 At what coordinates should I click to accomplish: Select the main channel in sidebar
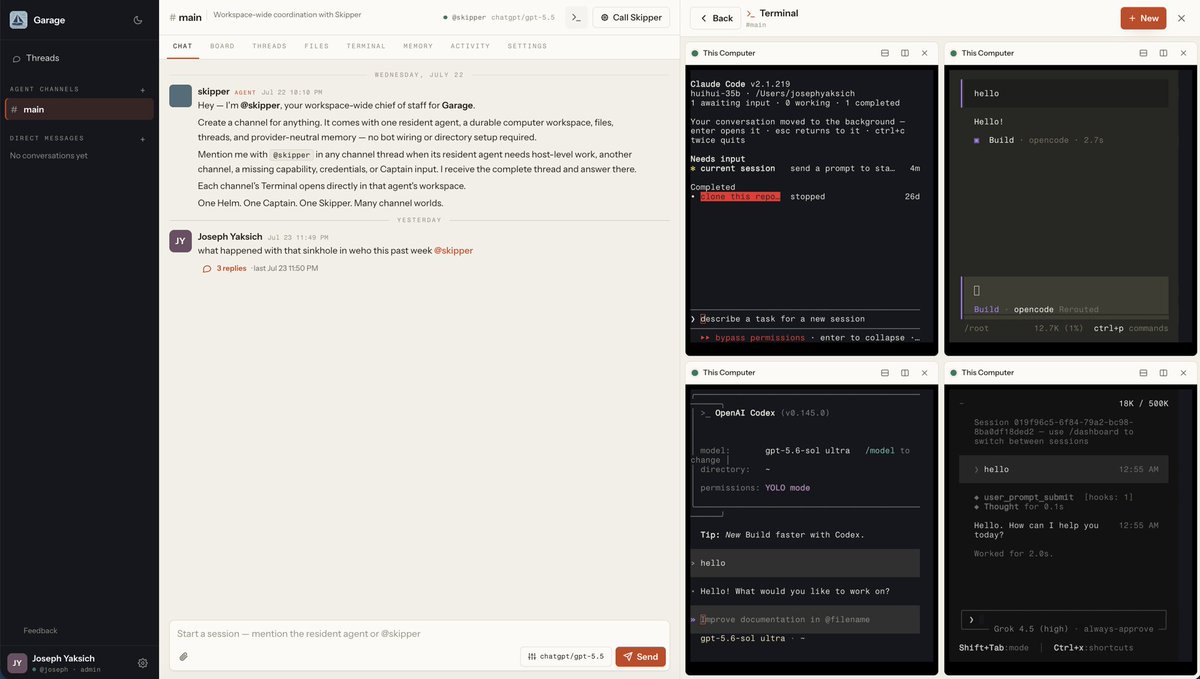[x=80, y=109]
